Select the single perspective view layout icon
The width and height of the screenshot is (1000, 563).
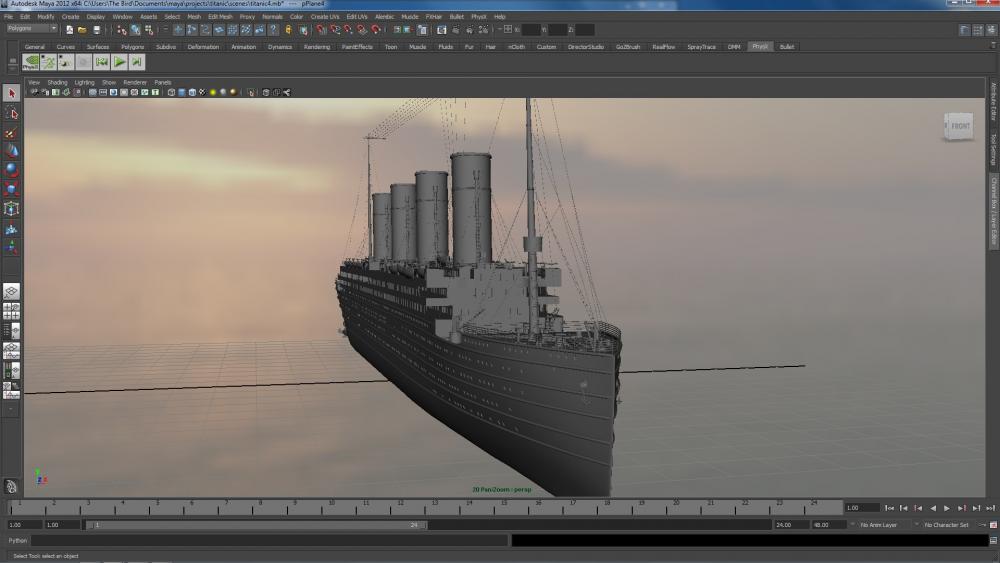click(11, 291)
